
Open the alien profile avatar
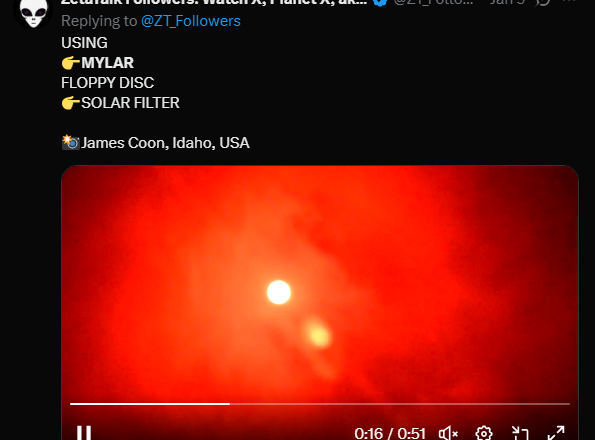tap(33, 13)
